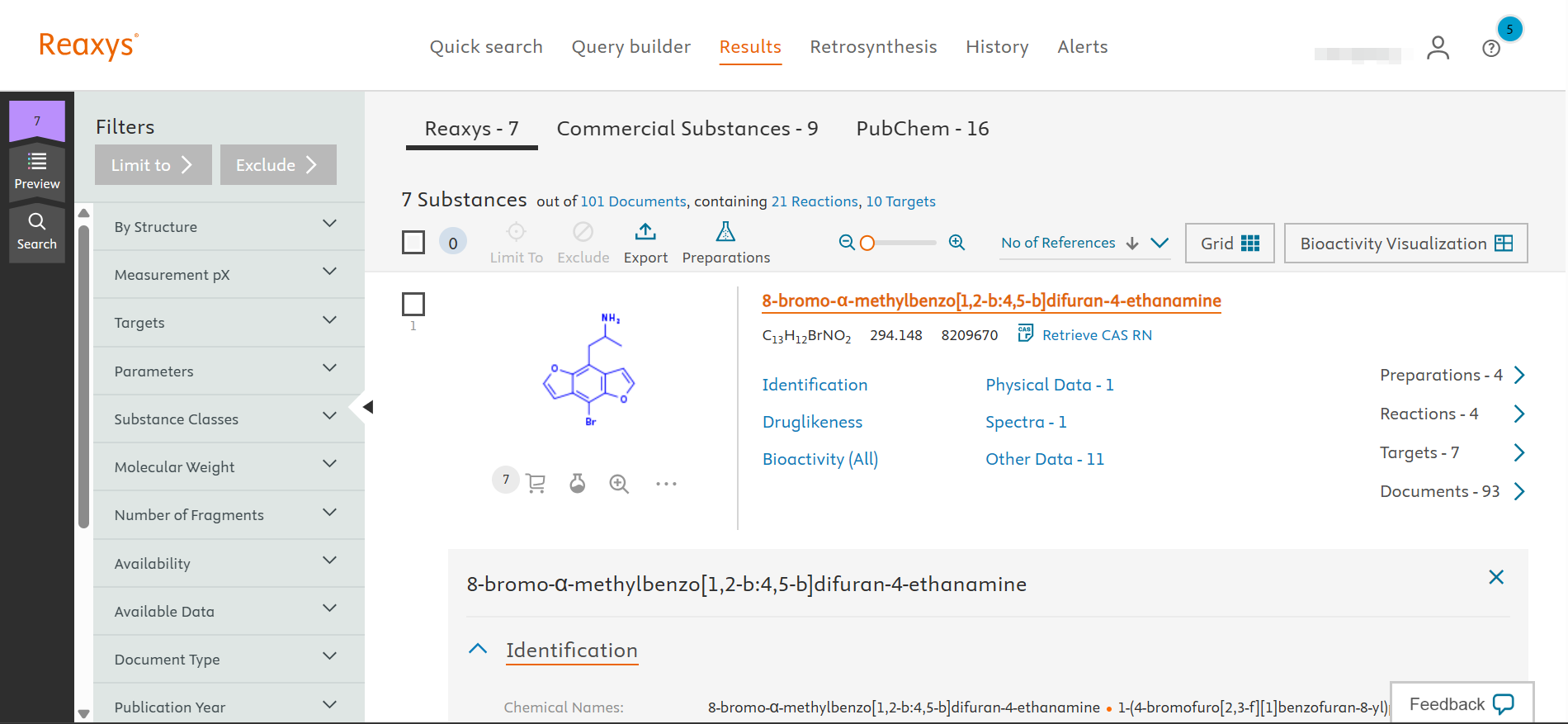This screenshot has width=1568, height=724.
Task: Click the notification badge showing 5
Action: coord(1509,29)
